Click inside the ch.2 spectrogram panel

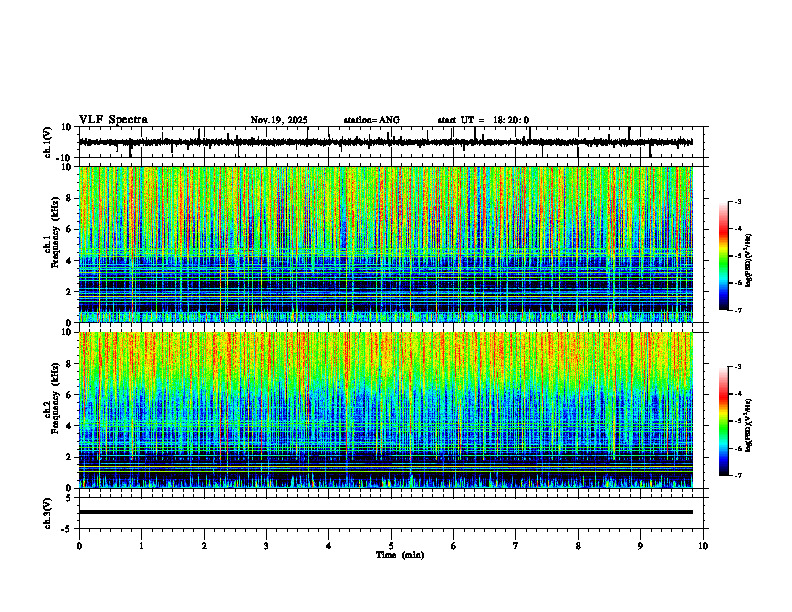point(385,410)
